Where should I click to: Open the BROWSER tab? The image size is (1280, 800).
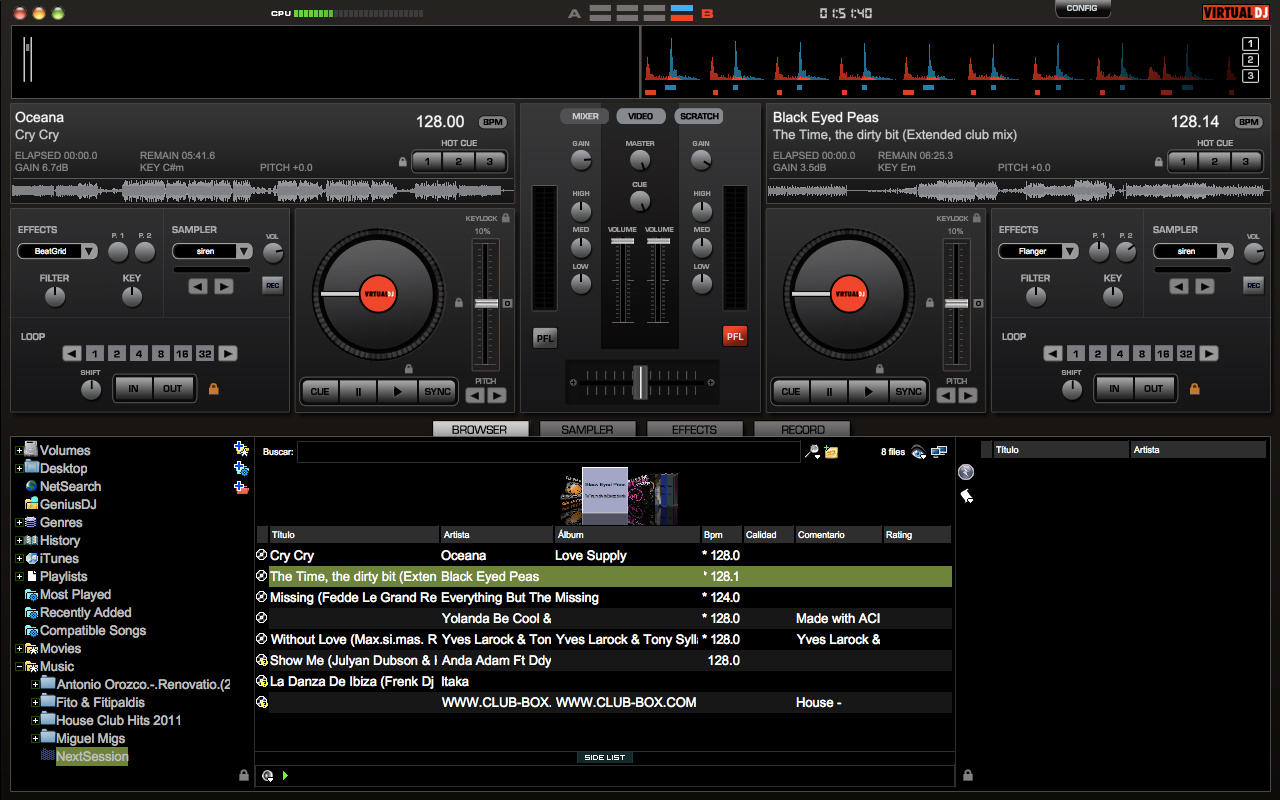tap(480, 429)
